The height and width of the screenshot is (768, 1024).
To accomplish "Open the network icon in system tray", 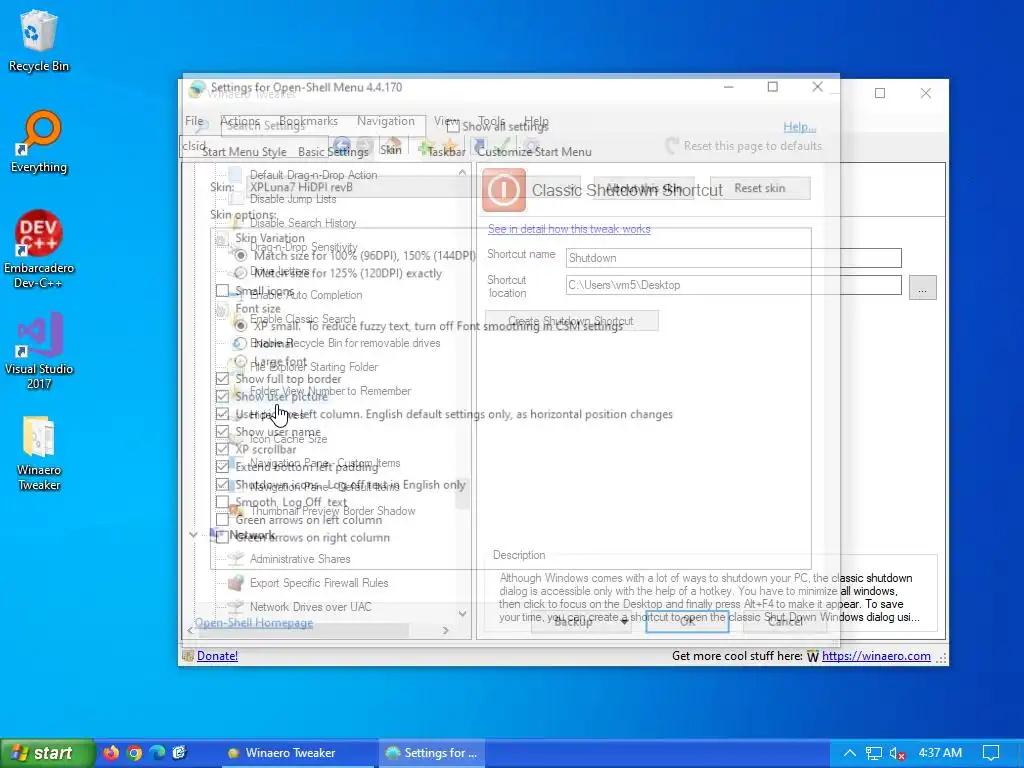I will (874, 754).
